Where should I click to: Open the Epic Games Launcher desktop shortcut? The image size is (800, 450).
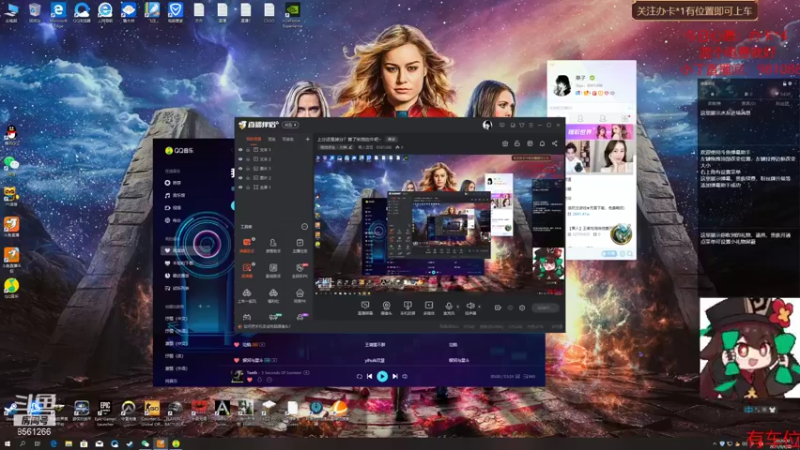coord(105,412)
